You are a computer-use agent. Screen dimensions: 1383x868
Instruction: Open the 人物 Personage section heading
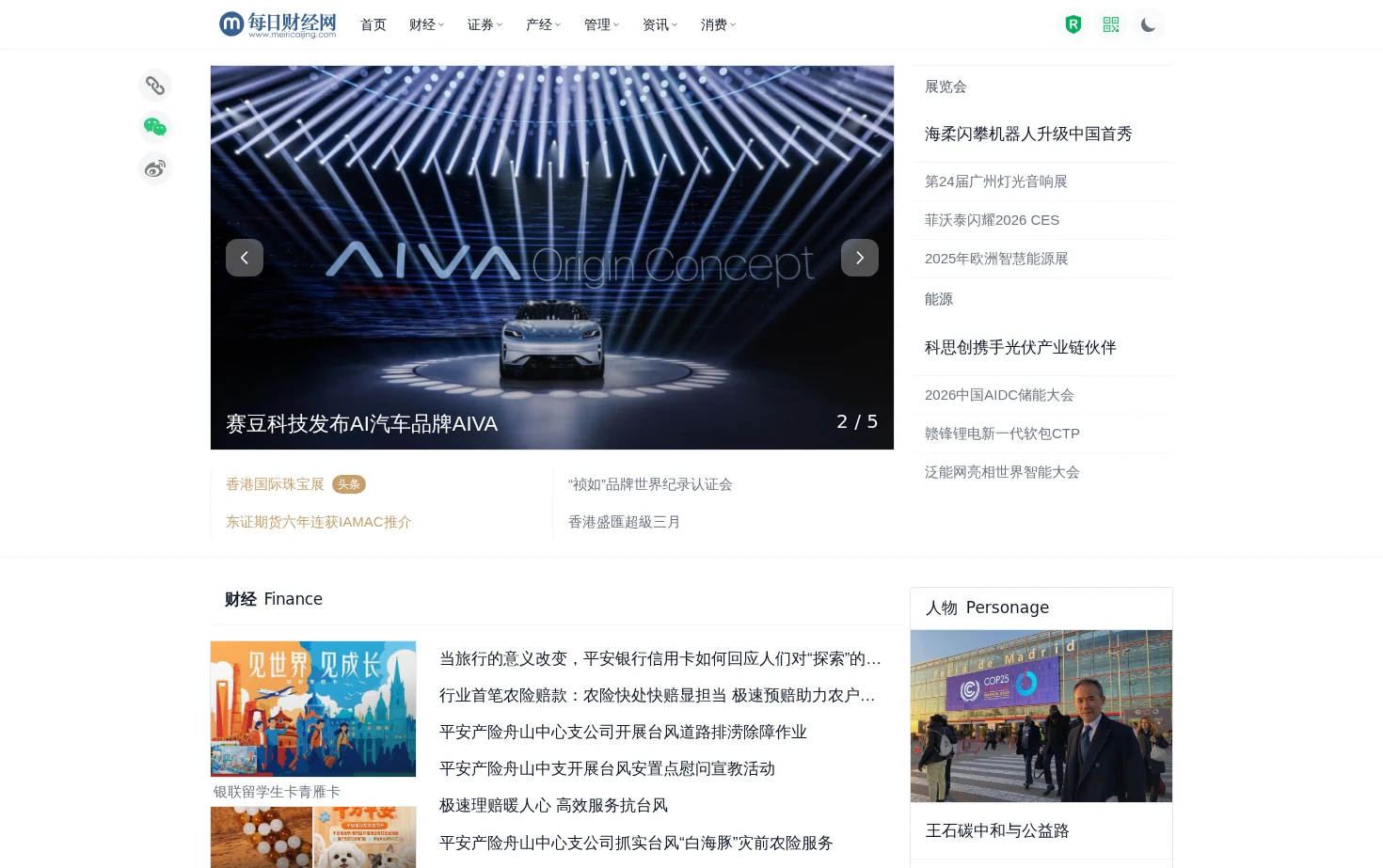tap(987, 608)
